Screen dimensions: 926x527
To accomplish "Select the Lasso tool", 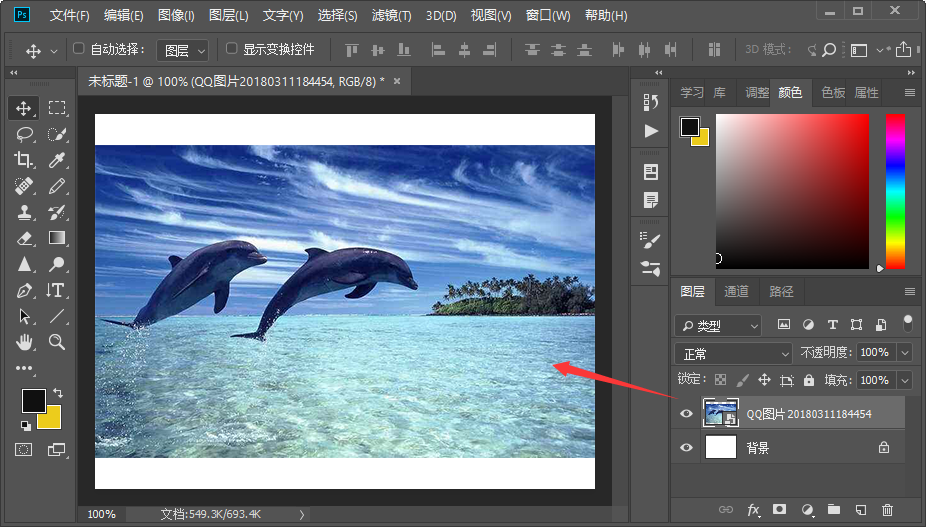I will point(24,134).
